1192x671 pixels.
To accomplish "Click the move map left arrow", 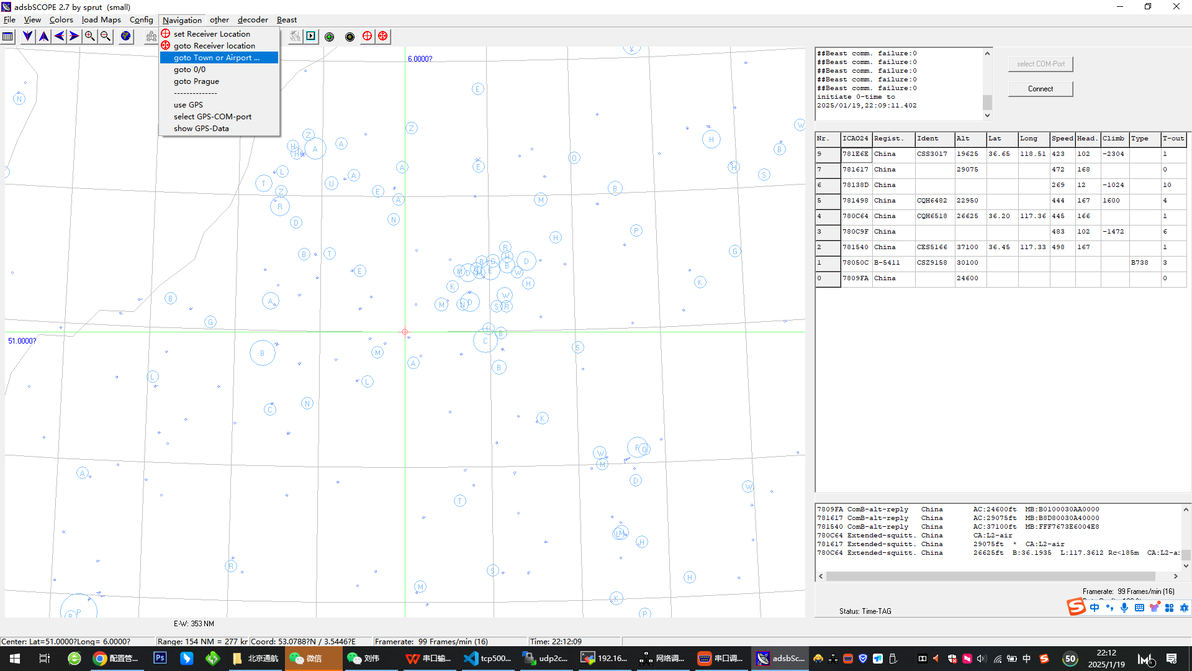I will [x=59, y=36].
